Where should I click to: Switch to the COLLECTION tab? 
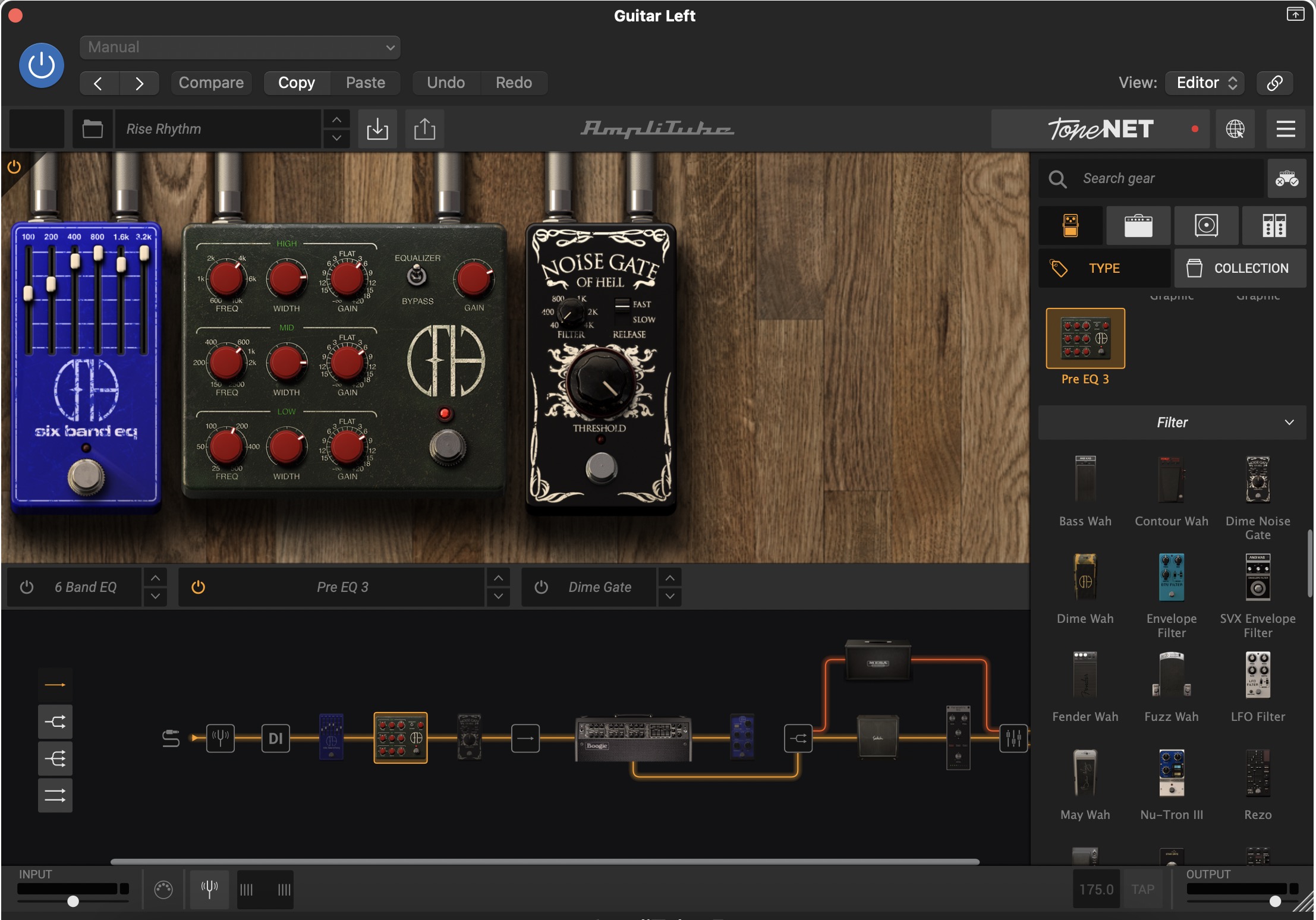1240,268
